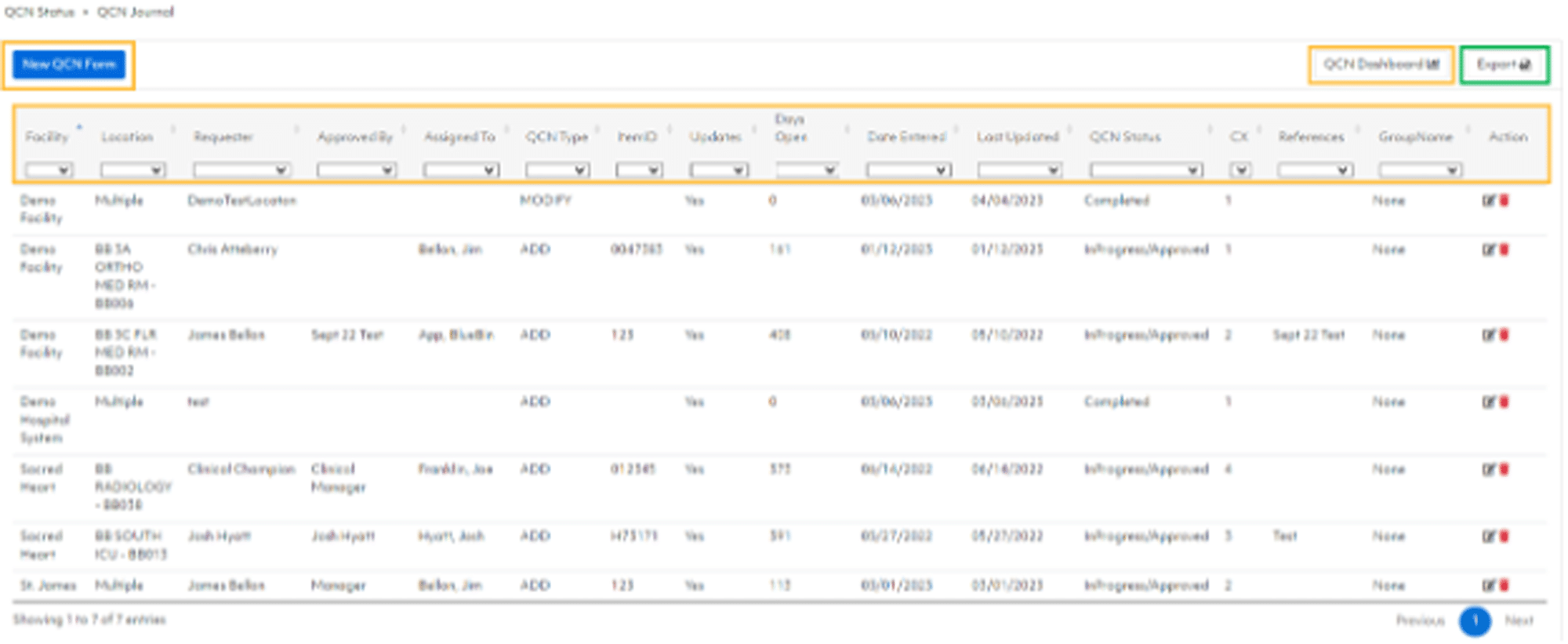Sort table by Days Open column

point(791,128)
